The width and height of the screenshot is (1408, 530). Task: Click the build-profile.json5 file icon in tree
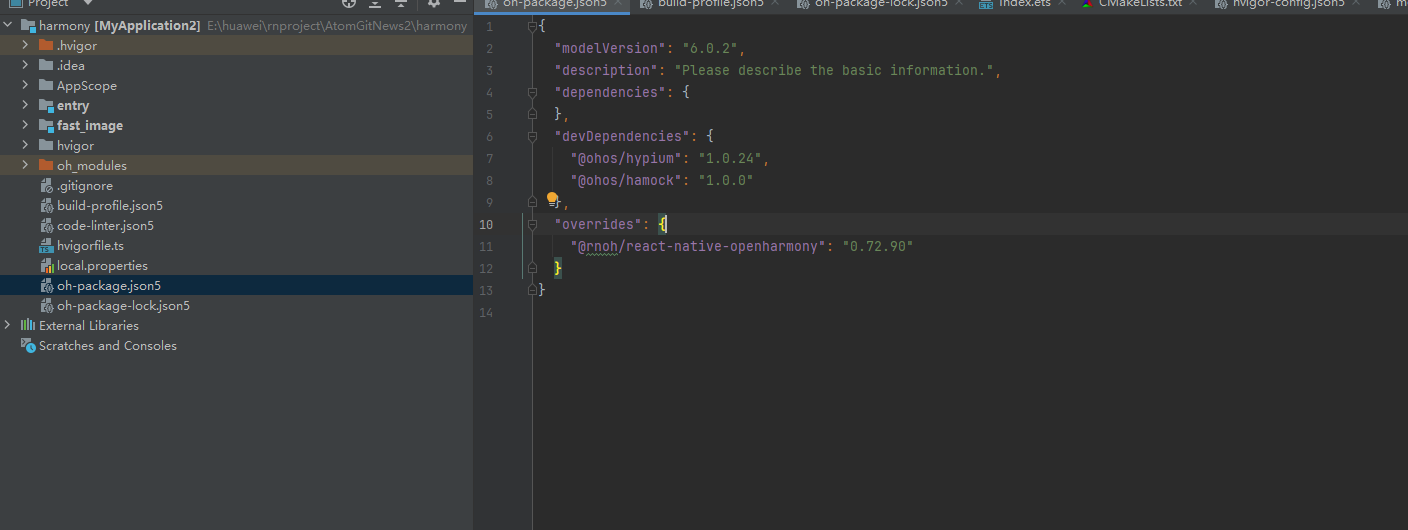point(47,206)
